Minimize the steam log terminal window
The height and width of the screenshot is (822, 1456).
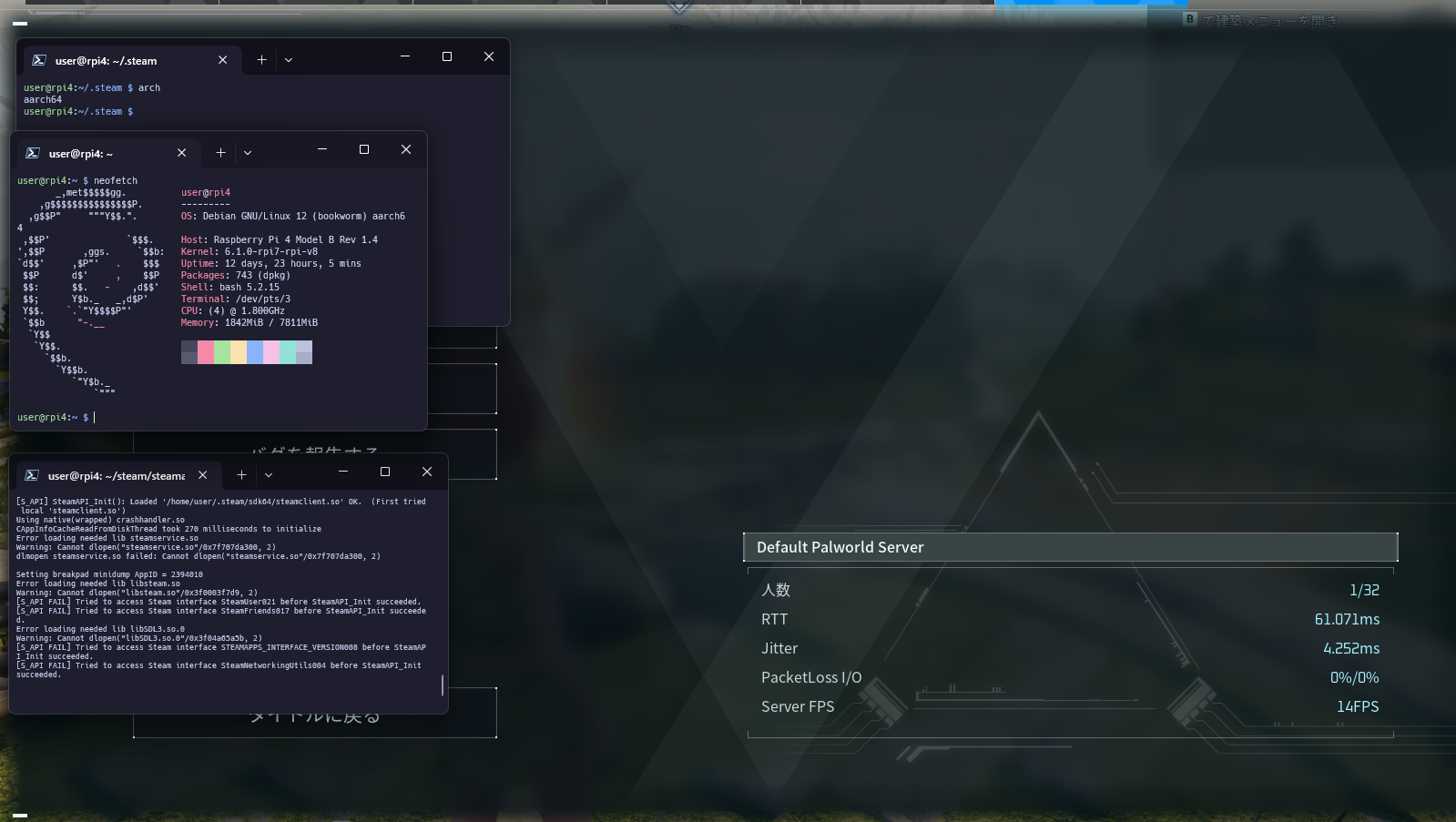pos(343,472)
